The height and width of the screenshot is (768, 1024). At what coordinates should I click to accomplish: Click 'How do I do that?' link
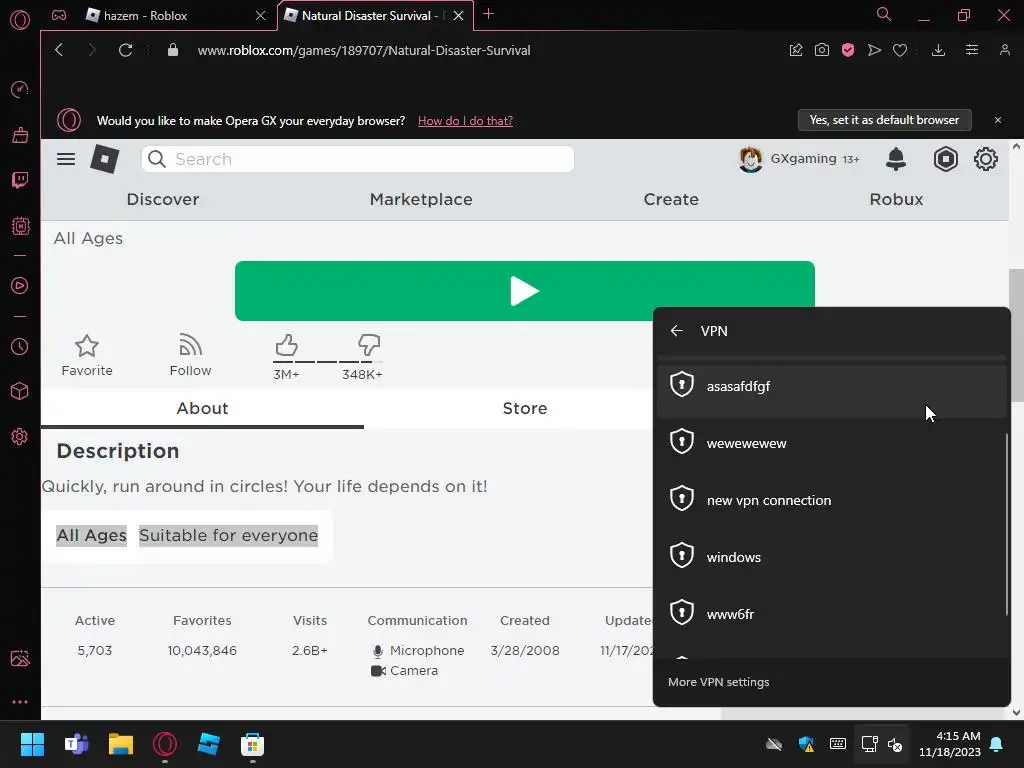[465, 121]
